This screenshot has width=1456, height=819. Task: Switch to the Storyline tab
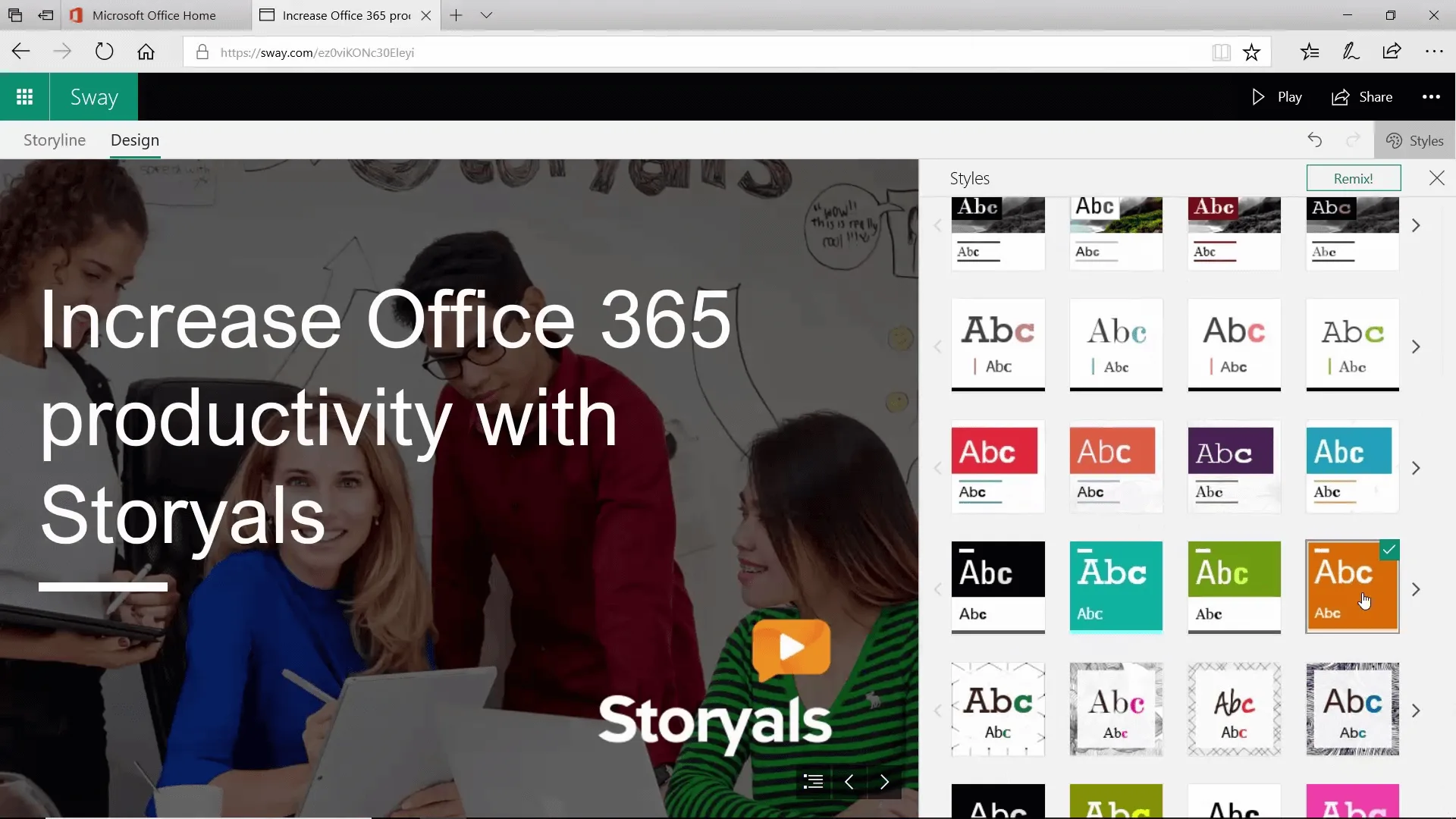tap(55, 140)
